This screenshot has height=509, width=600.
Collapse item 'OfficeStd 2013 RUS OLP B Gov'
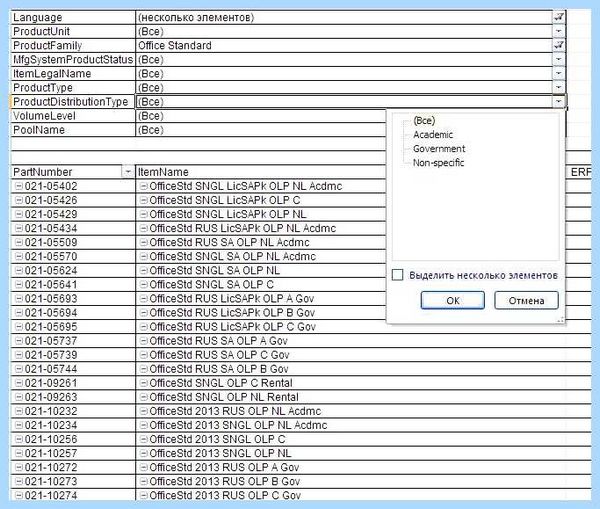[143, 481]
